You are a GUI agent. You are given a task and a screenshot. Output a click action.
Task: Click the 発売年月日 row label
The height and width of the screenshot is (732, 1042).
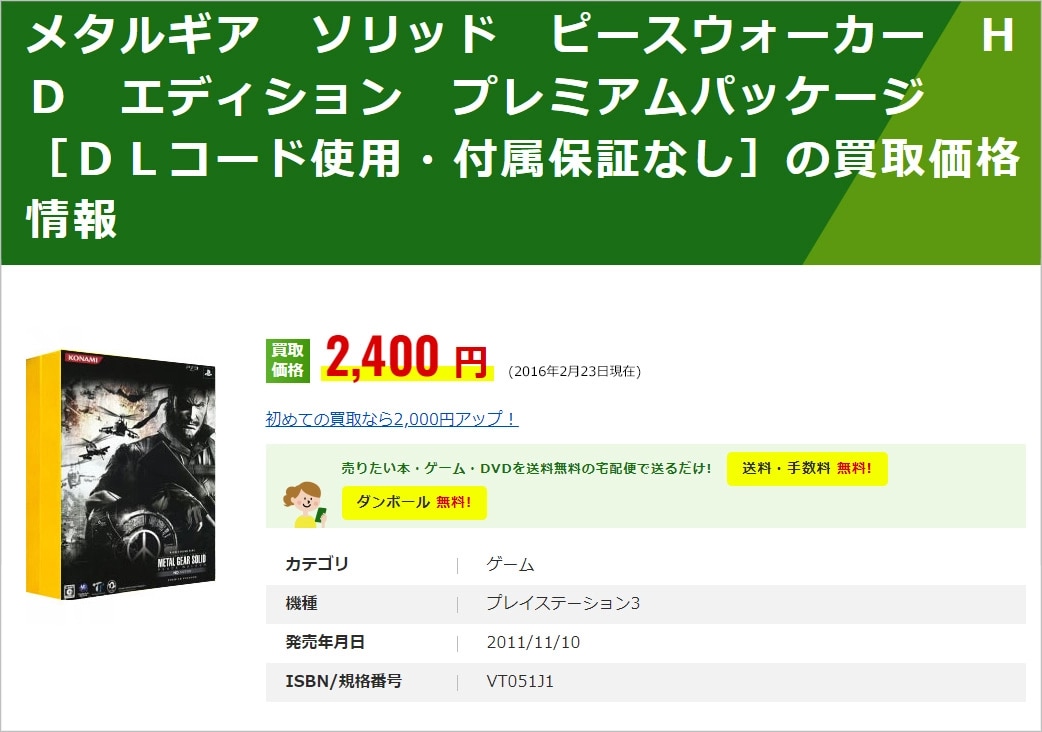325,642
